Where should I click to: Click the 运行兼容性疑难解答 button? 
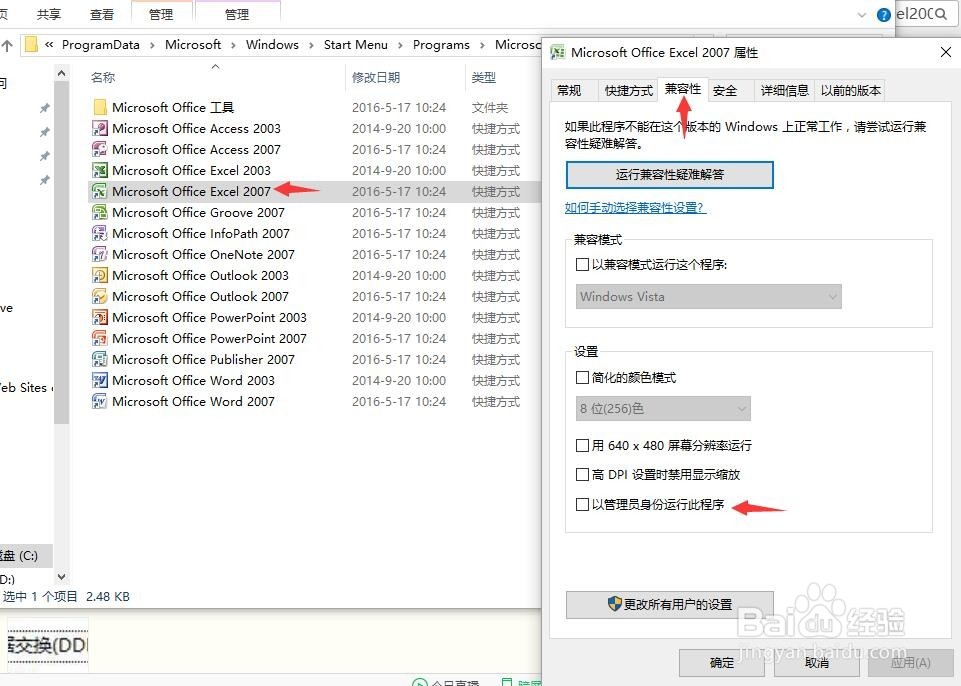(x=669, y=174)
